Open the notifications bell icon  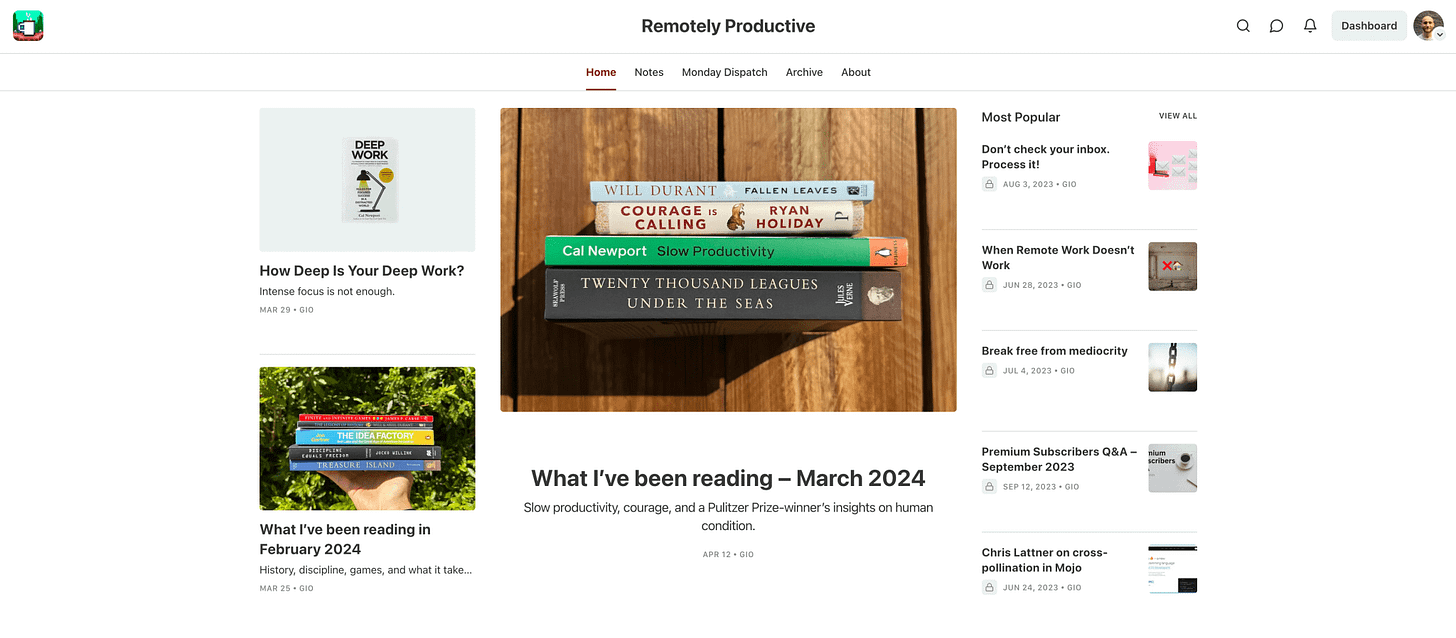[1310, 26]
